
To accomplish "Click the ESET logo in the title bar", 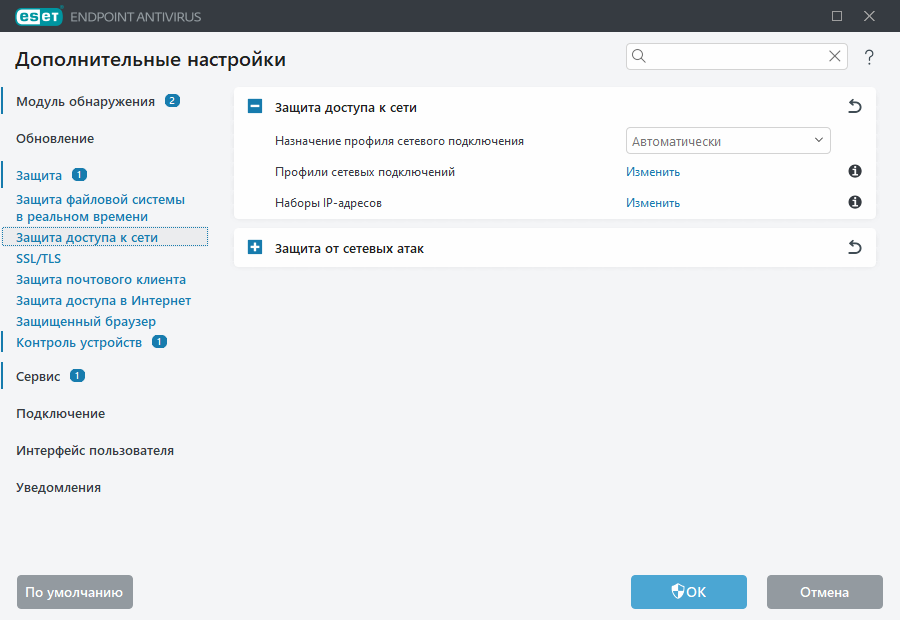I will pos(39,16).
